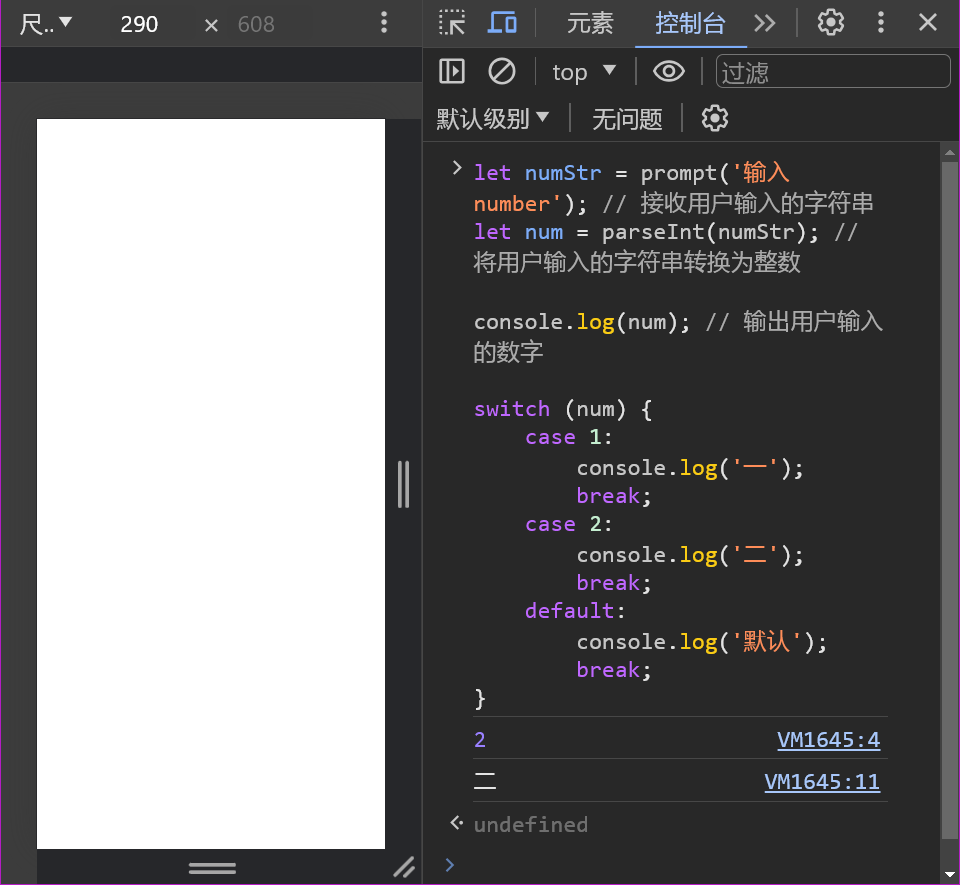Open DevTools settings gear in top bar
This screenshot has height=885, width=960.
[831, 23]
